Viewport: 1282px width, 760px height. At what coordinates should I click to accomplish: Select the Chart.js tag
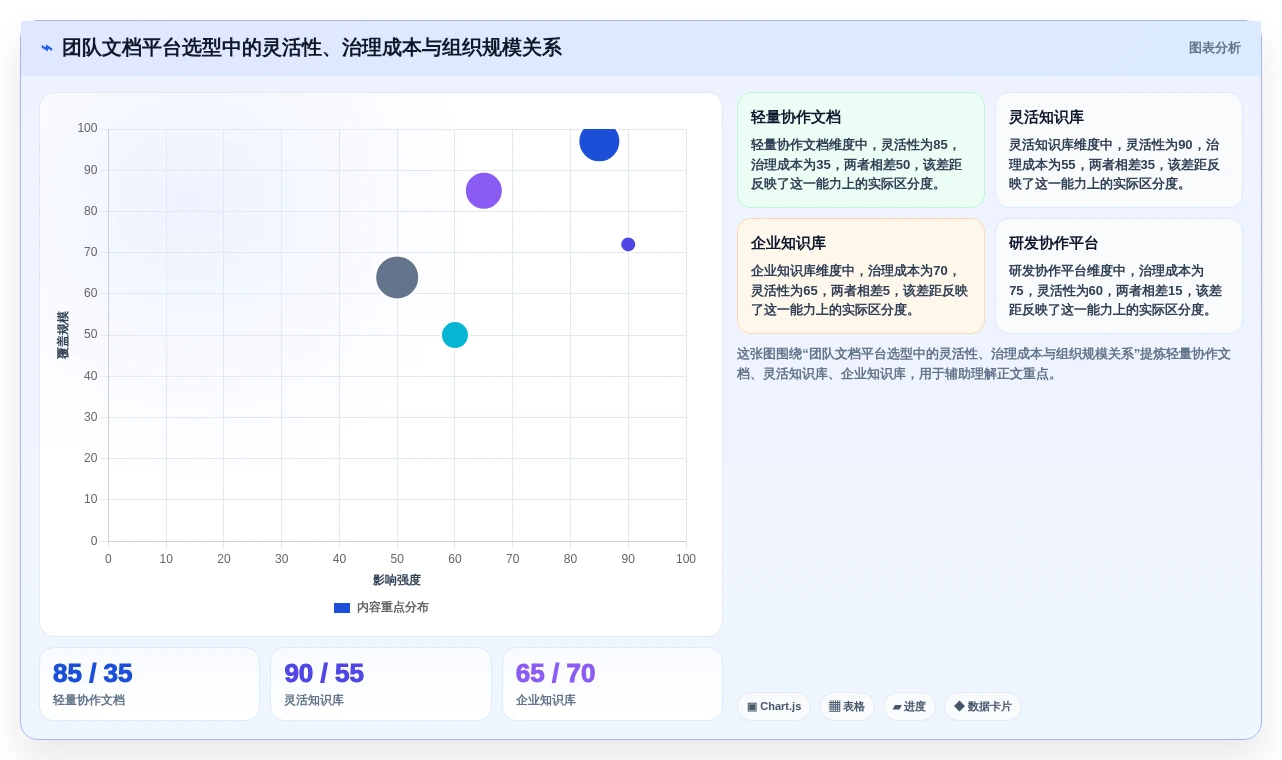[774, 707]
